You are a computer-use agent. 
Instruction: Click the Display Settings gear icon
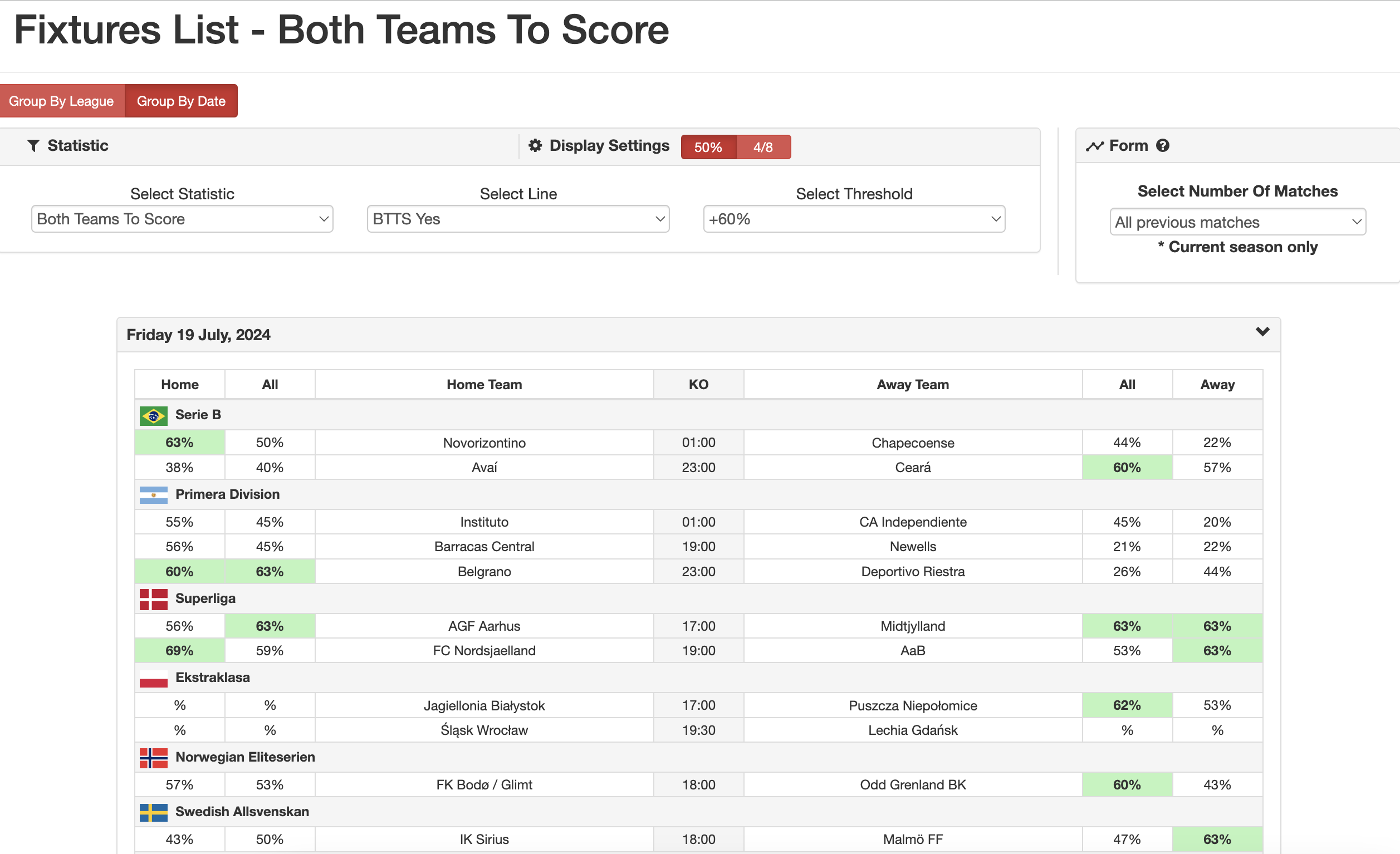point(535,145)
